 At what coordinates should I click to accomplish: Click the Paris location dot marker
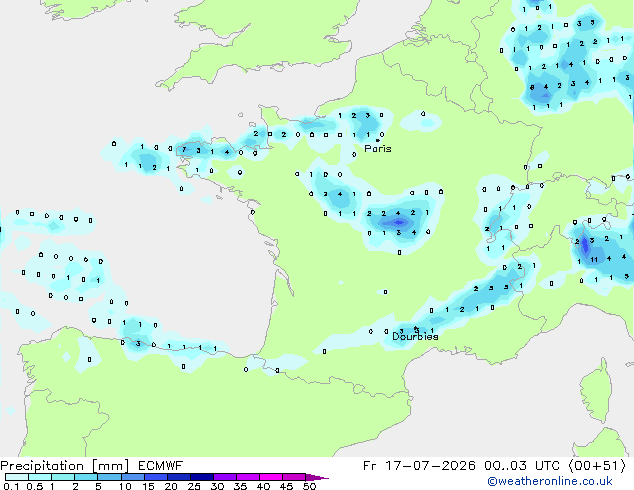pos(378,140)
